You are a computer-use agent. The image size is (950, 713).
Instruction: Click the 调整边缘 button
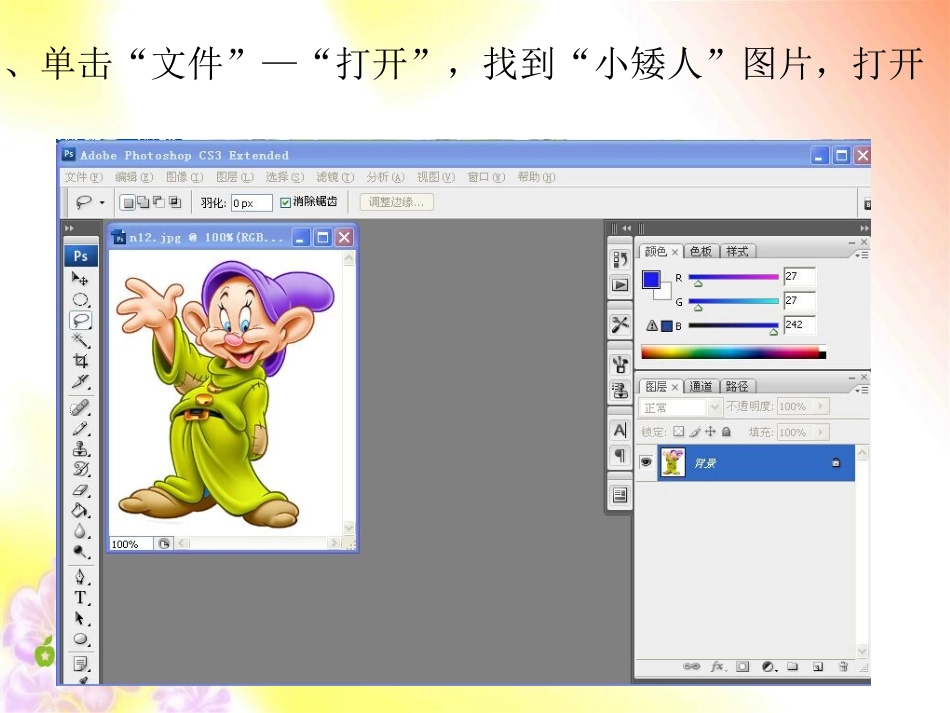pyautogui.click(x=396, y=202)
